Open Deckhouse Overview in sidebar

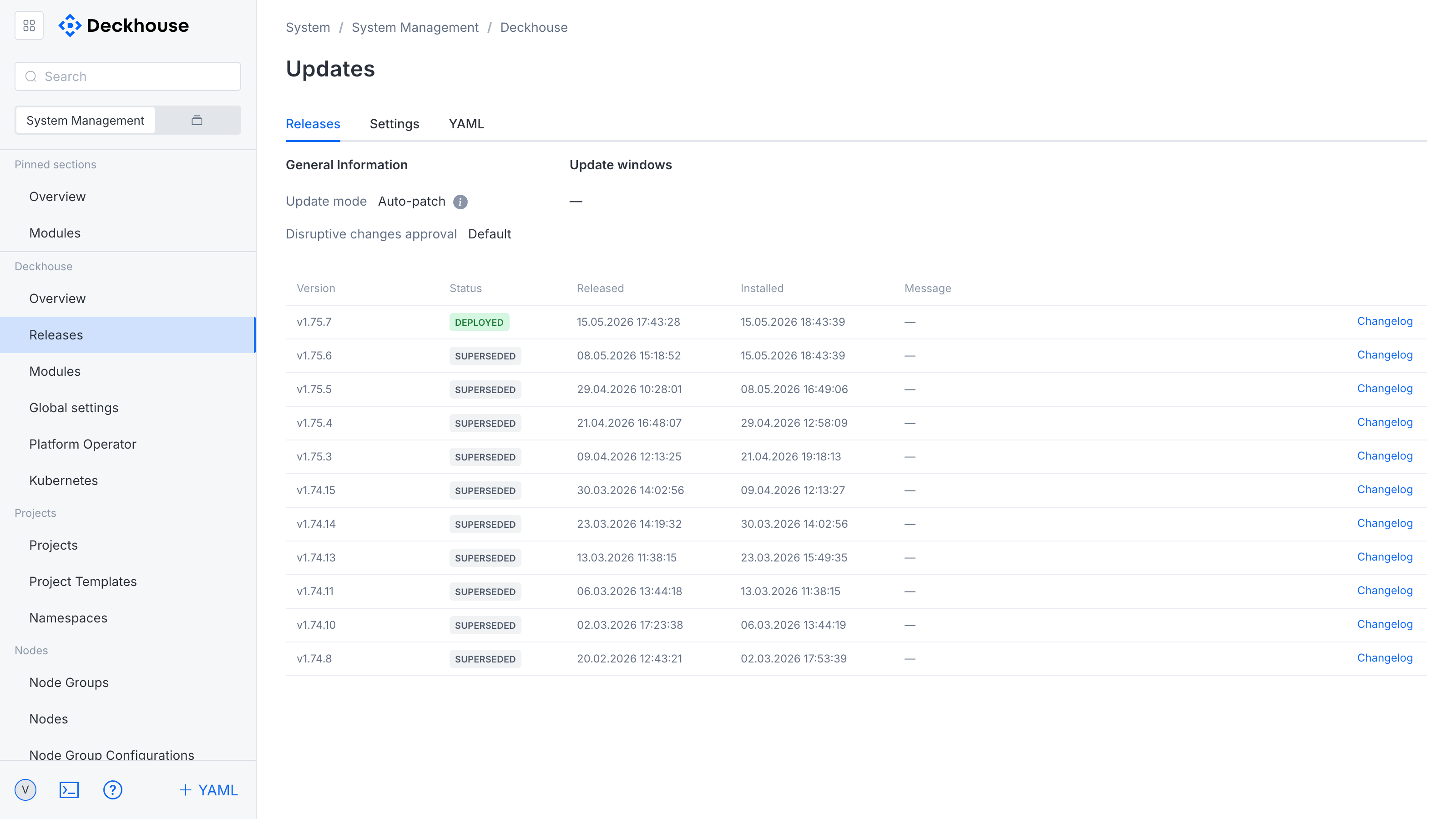[x=128, y=298]
